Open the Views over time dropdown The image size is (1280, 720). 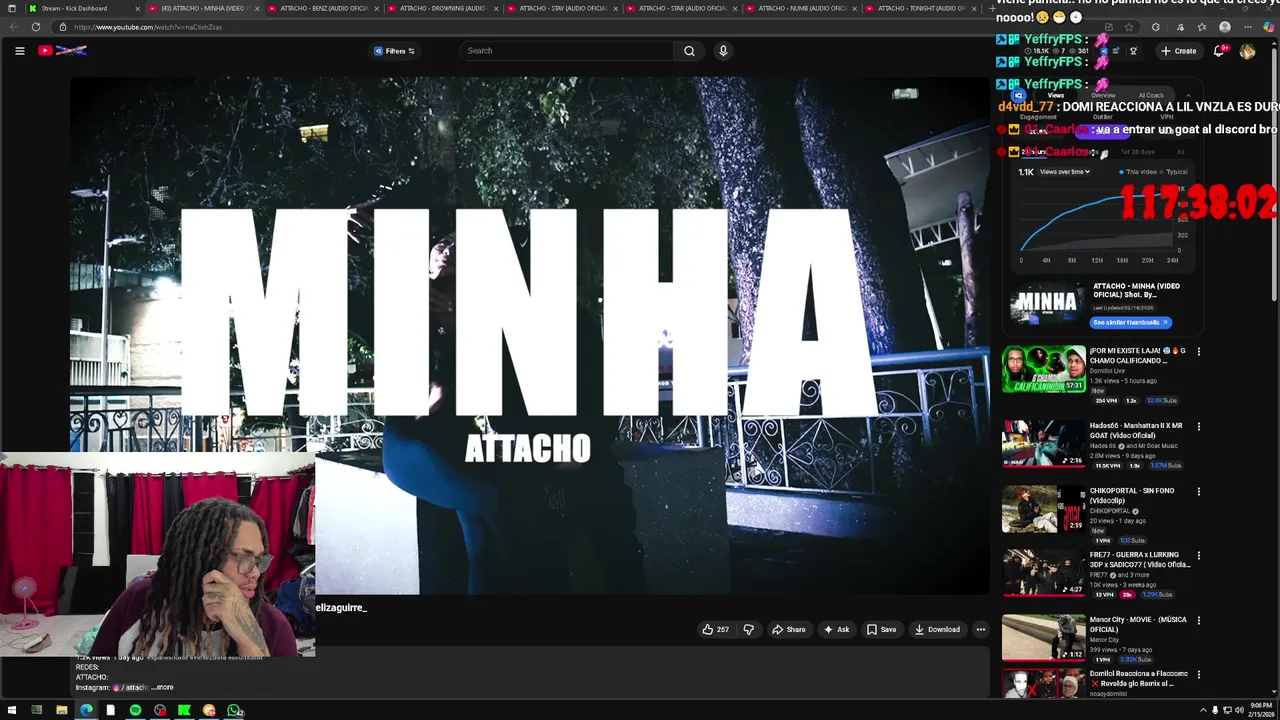1064,172
